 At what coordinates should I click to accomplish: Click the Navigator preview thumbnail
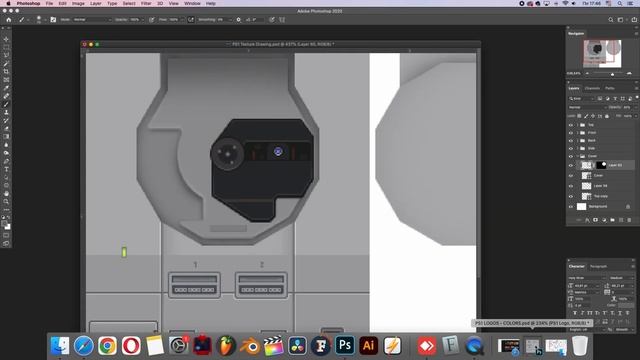pyautogui.click(x=602, y=53)
